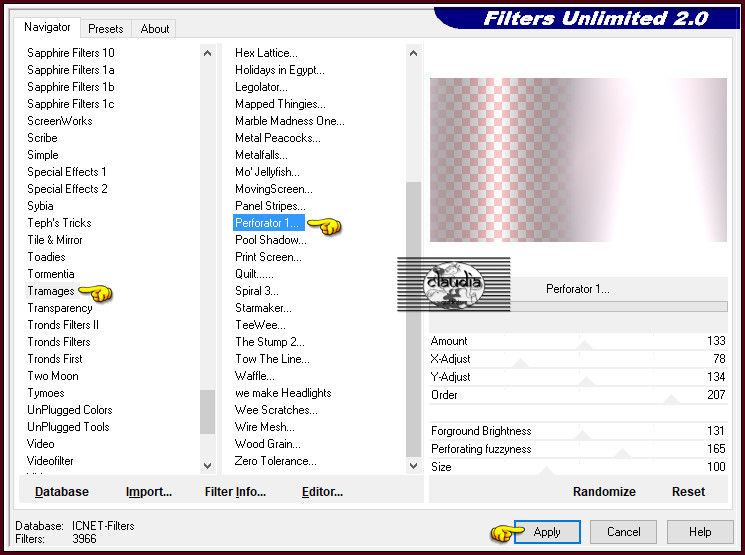The image size is (745, 555).
Task: Open the About tab
Action: (154, 29)
